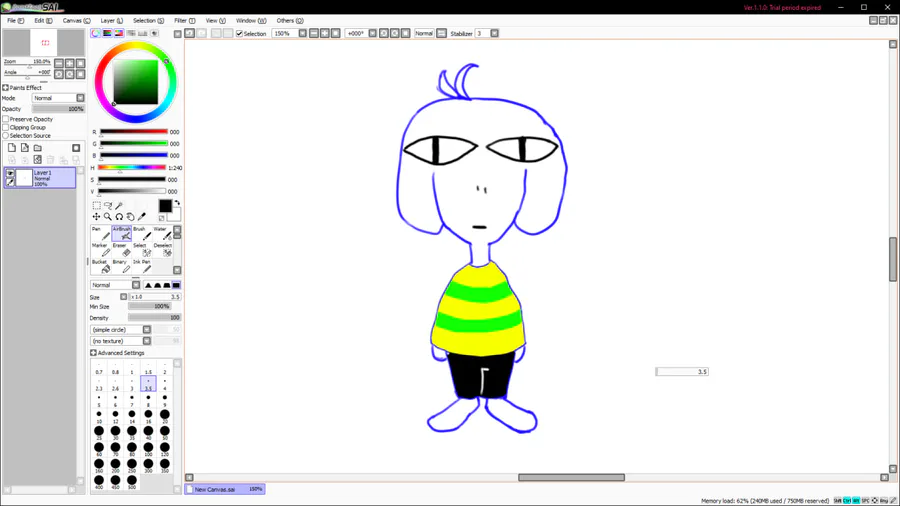The height and width of the screenshot is (506, 900).
Task: Click the canvas horizontal scrollbar thumb
Action: 571,477
